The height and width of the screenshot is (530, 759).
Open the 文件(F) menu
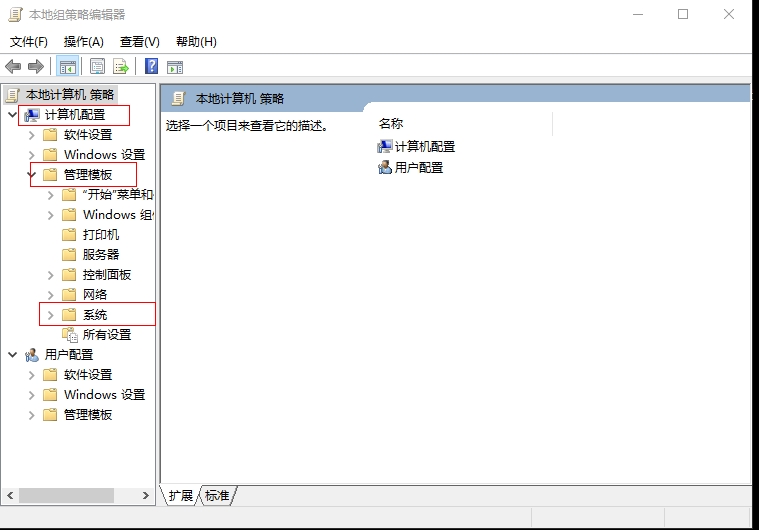pyautogui.click(x=29, y=42)
